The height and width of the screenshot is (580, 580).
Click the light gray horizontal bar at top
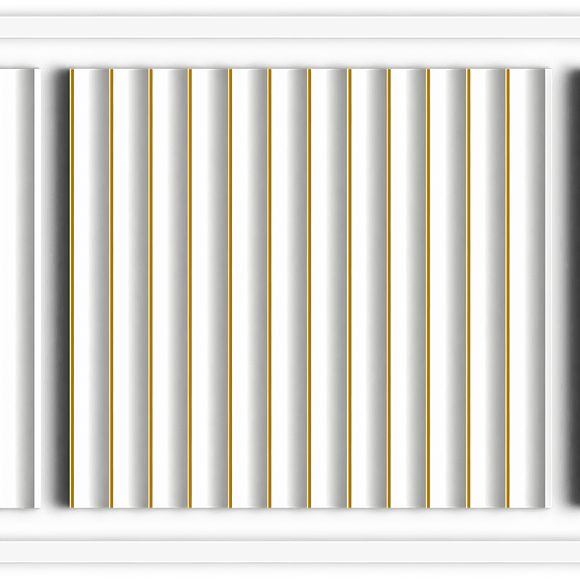click(290, 27)
